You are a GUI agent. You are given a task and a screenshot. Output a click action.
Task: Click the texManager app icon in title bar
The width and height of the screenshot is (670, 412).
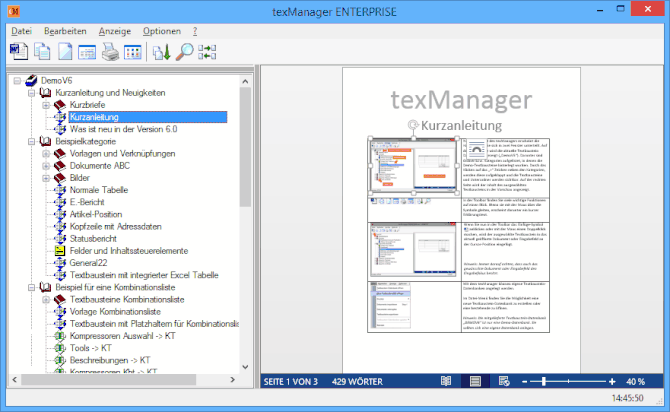[14, 11]
